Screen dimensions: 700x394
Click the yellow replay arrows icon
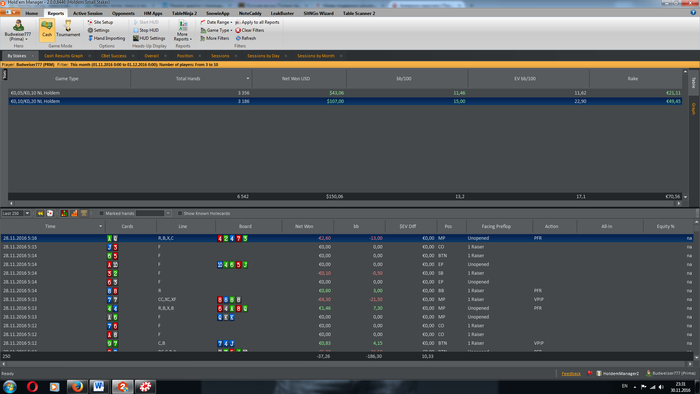pyautogui.click(x=40, y=213)
